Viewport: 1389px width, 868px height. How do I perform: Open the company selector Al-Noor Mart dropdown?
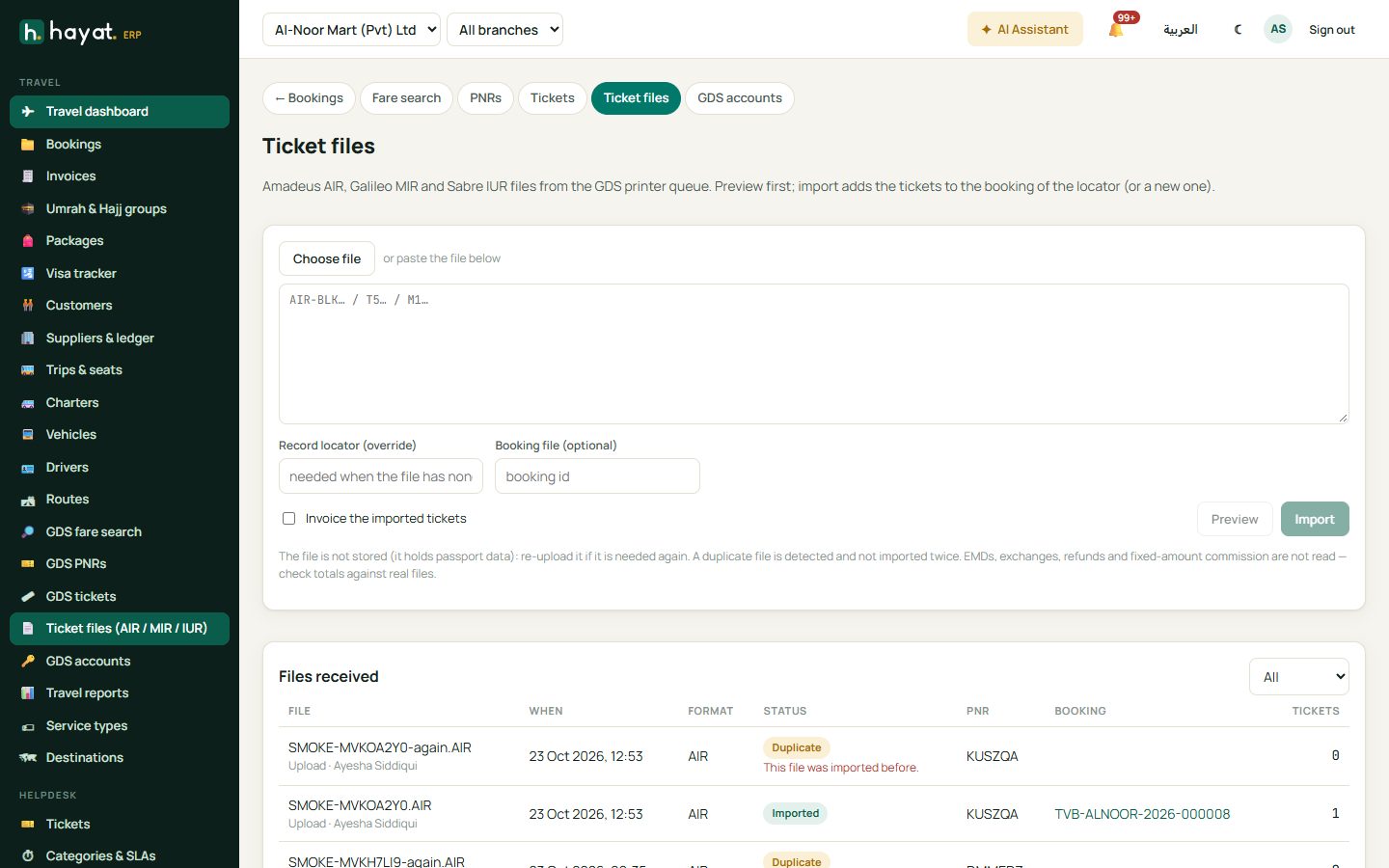(x=351, y=30)
